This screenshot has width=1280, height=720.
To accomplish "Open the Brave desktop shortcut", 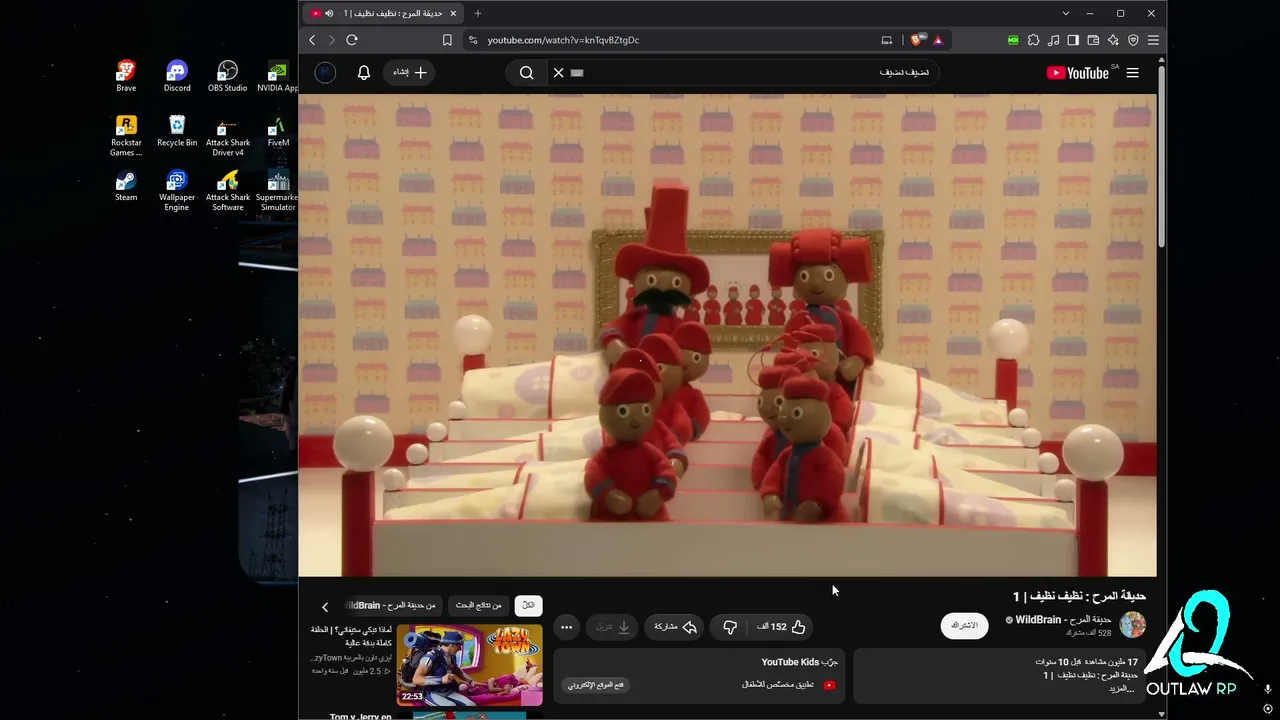I will 126,76.
